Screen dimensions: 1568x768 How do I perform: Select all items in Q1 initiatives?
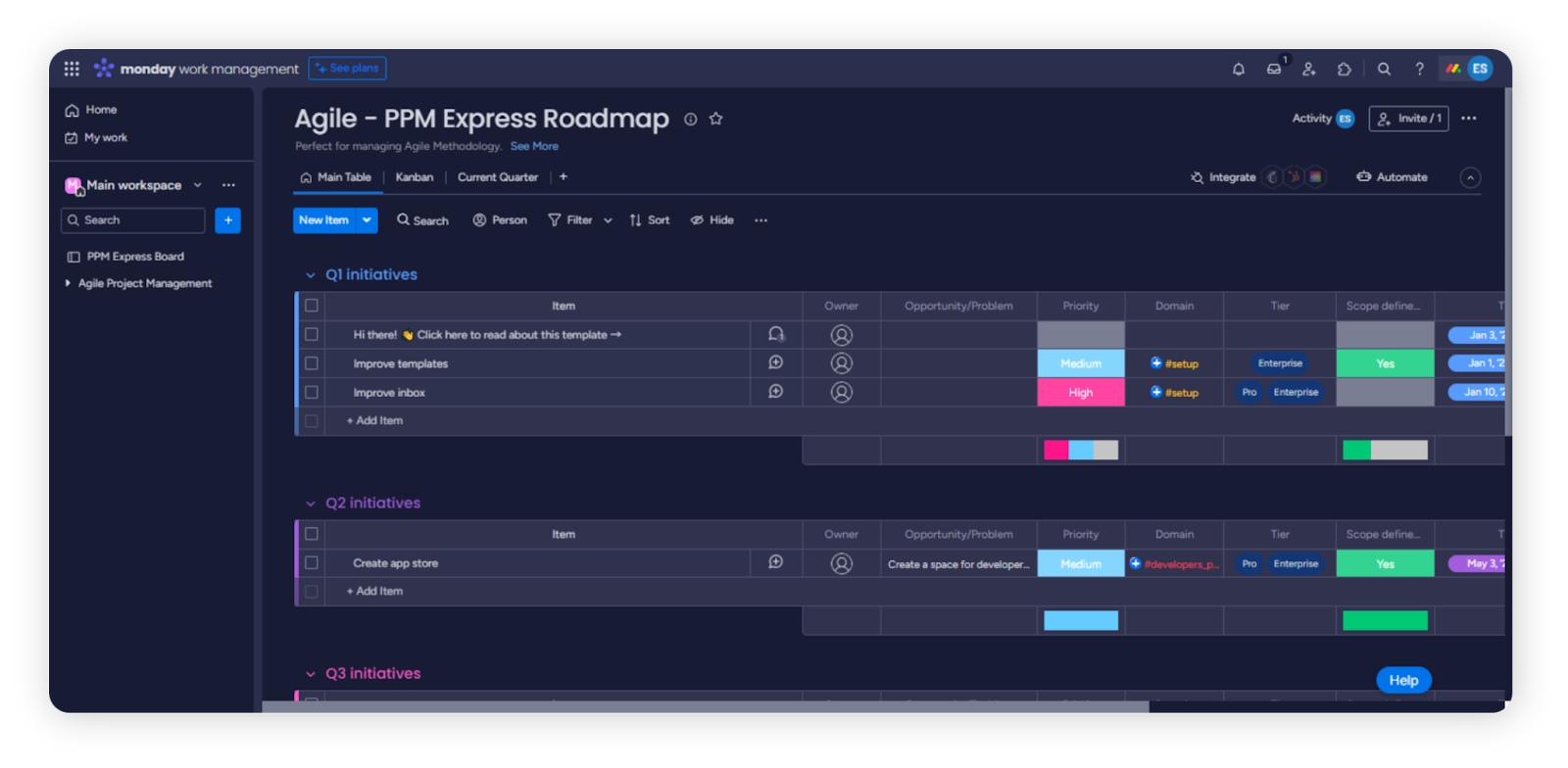312,306
